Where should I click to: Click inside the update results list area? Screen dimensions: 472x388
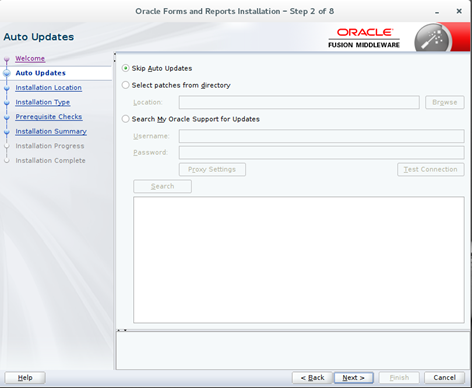pyautogui.click(x=299, y=260)
